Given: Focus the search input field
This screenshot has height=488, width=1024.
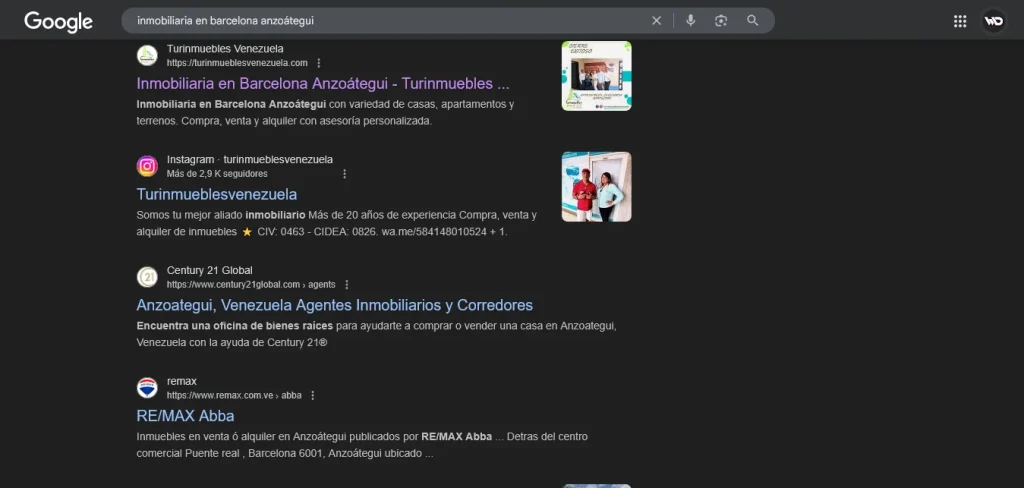Looking at the screenshot, I should 389,21.
